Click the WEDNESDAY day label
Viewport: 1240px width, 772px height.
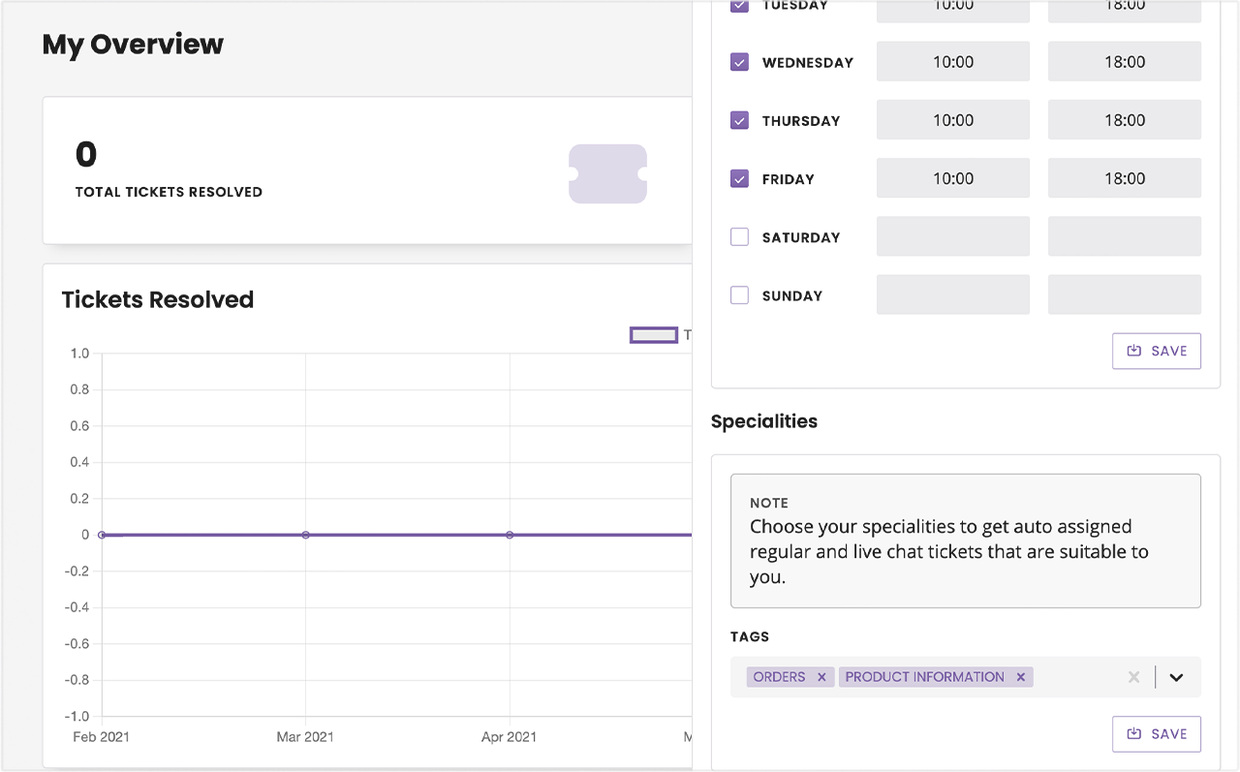[808, 63]
